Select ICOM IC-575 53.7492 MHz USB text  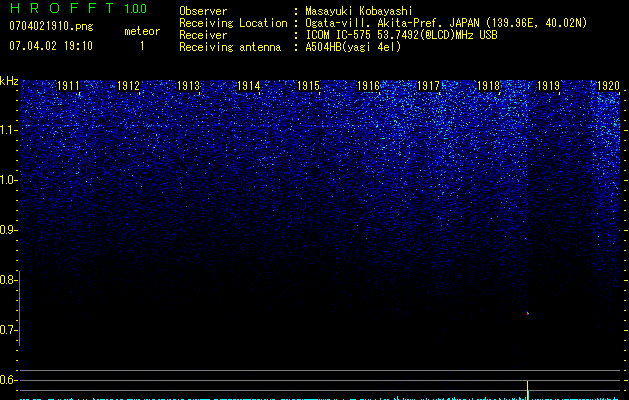pos(401,35)
